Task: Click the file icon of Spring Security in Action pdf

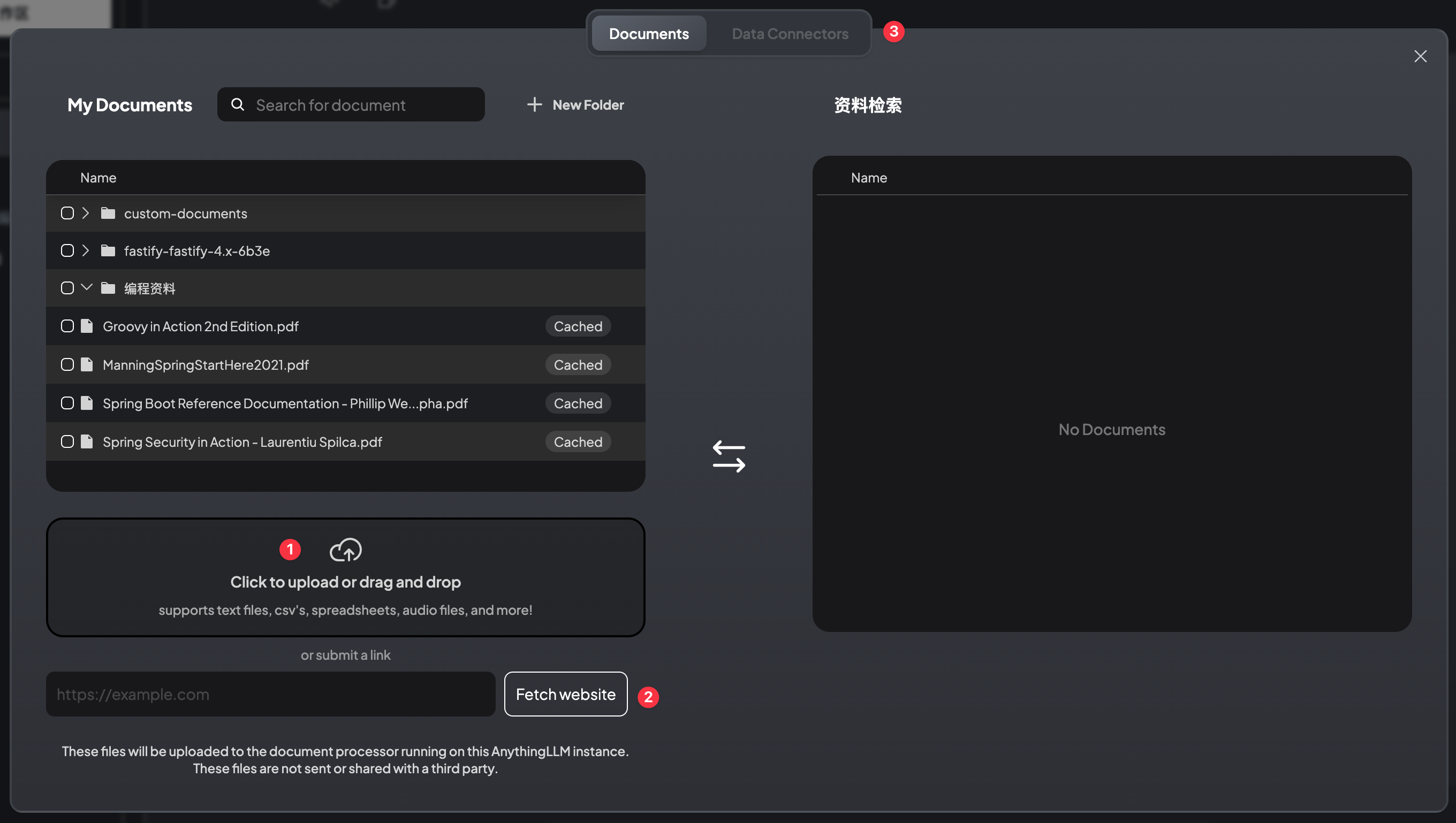Action: (x=87, y=441)
